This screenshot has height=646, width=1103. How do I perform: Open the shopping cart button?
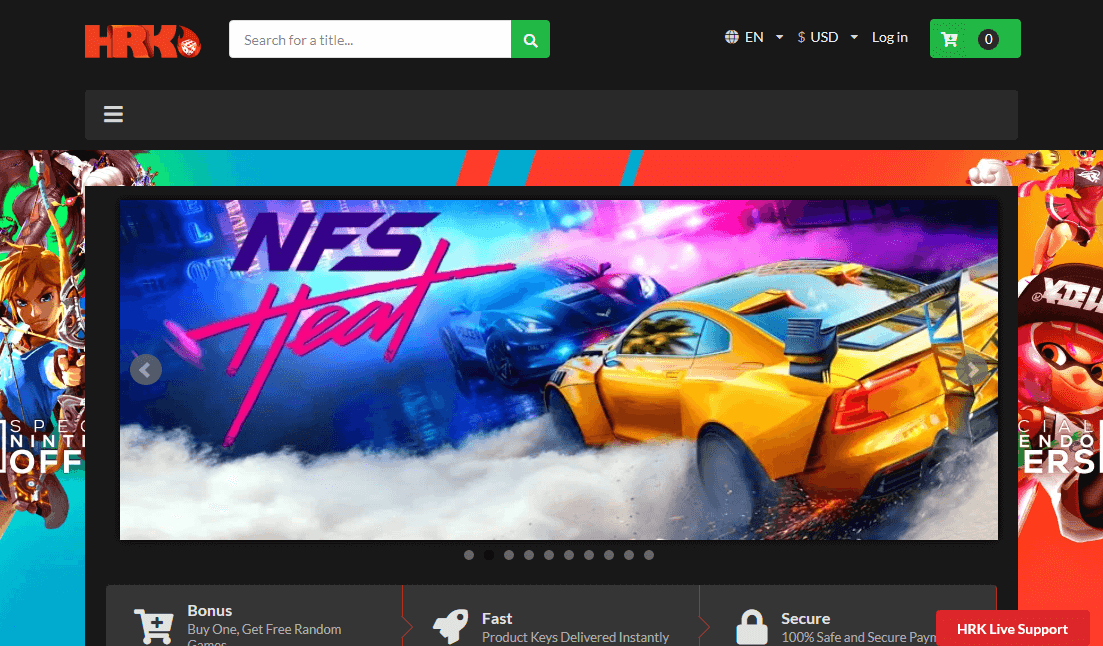[x=975, y=39]
